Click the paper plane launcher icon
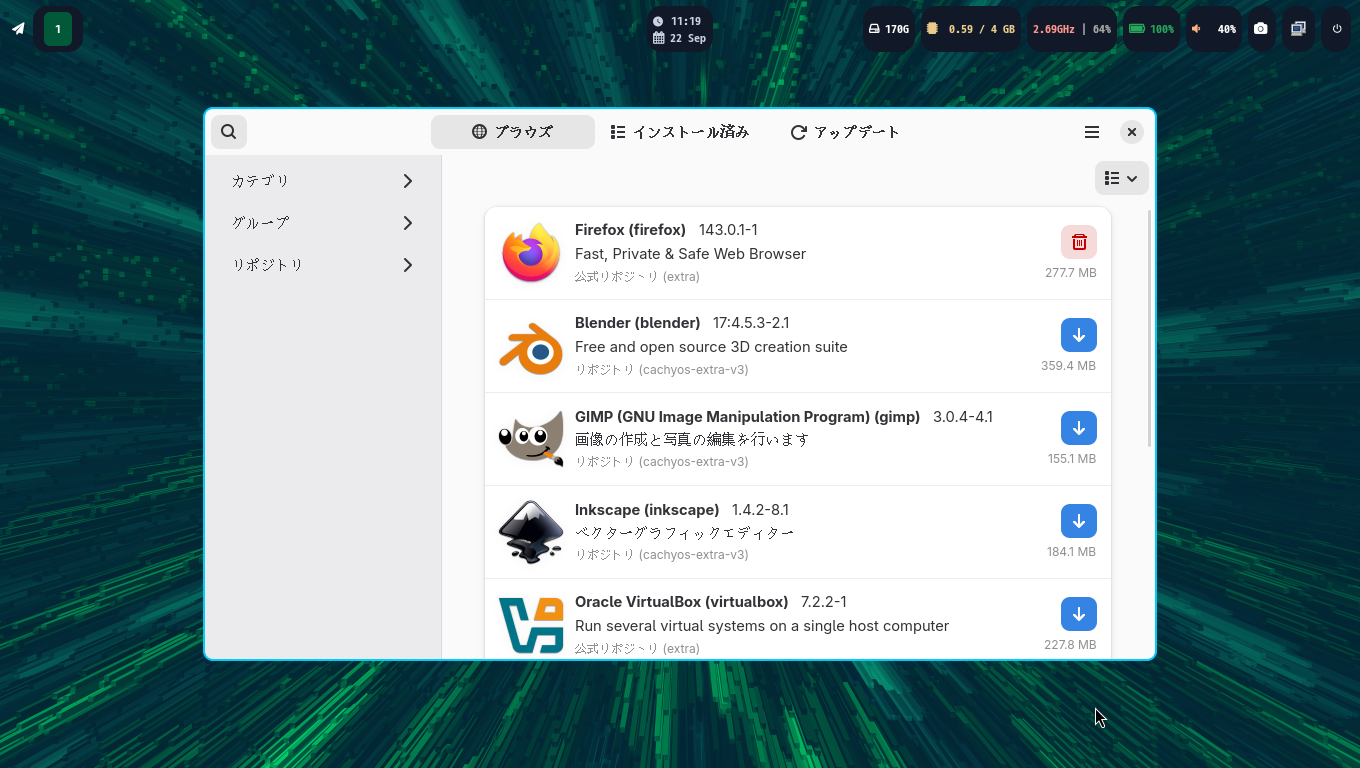The width and height of the screenshot is (1360, 768). click(x=18, y=29)
